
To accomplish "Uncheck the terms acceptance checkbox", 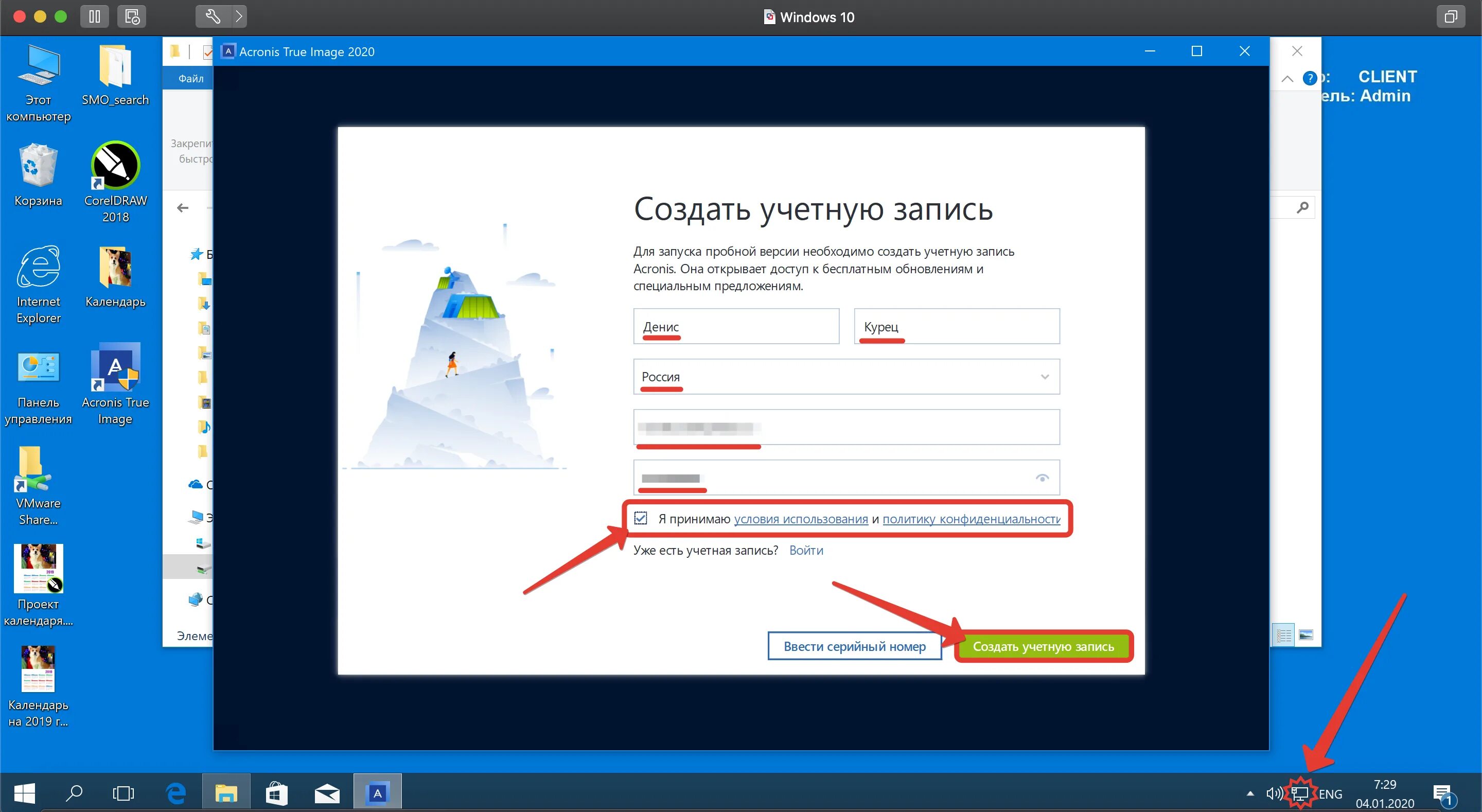I will click(x=642, y=519).
